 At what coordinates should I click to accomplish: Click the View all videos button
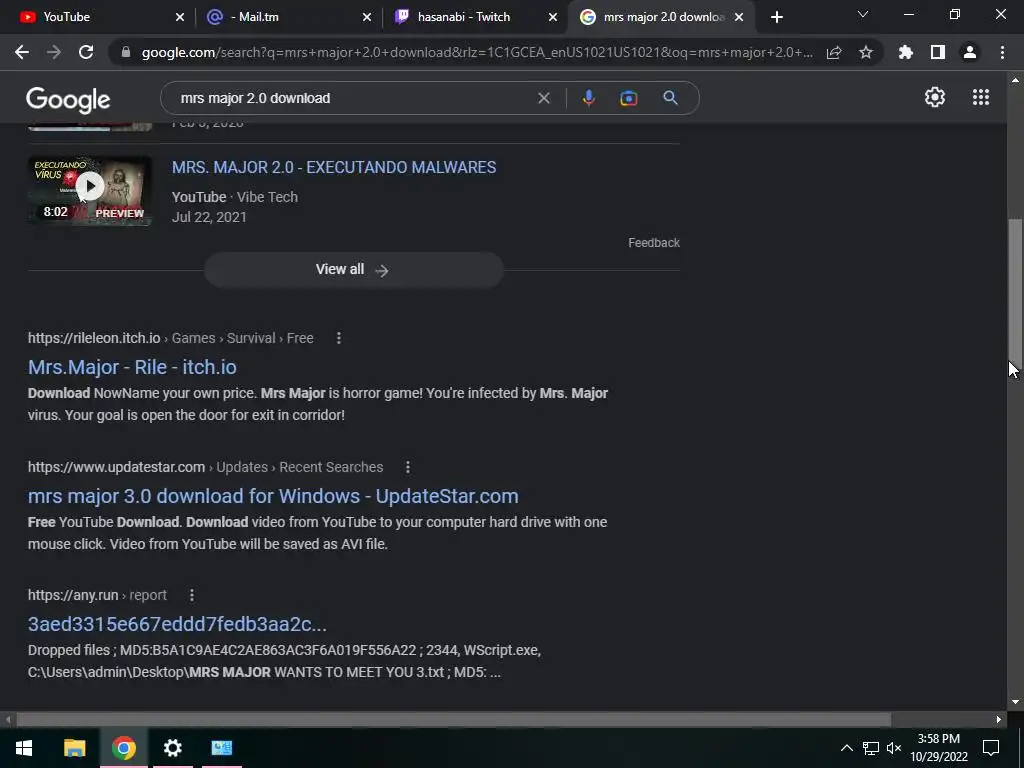click(x=353, y=270)
